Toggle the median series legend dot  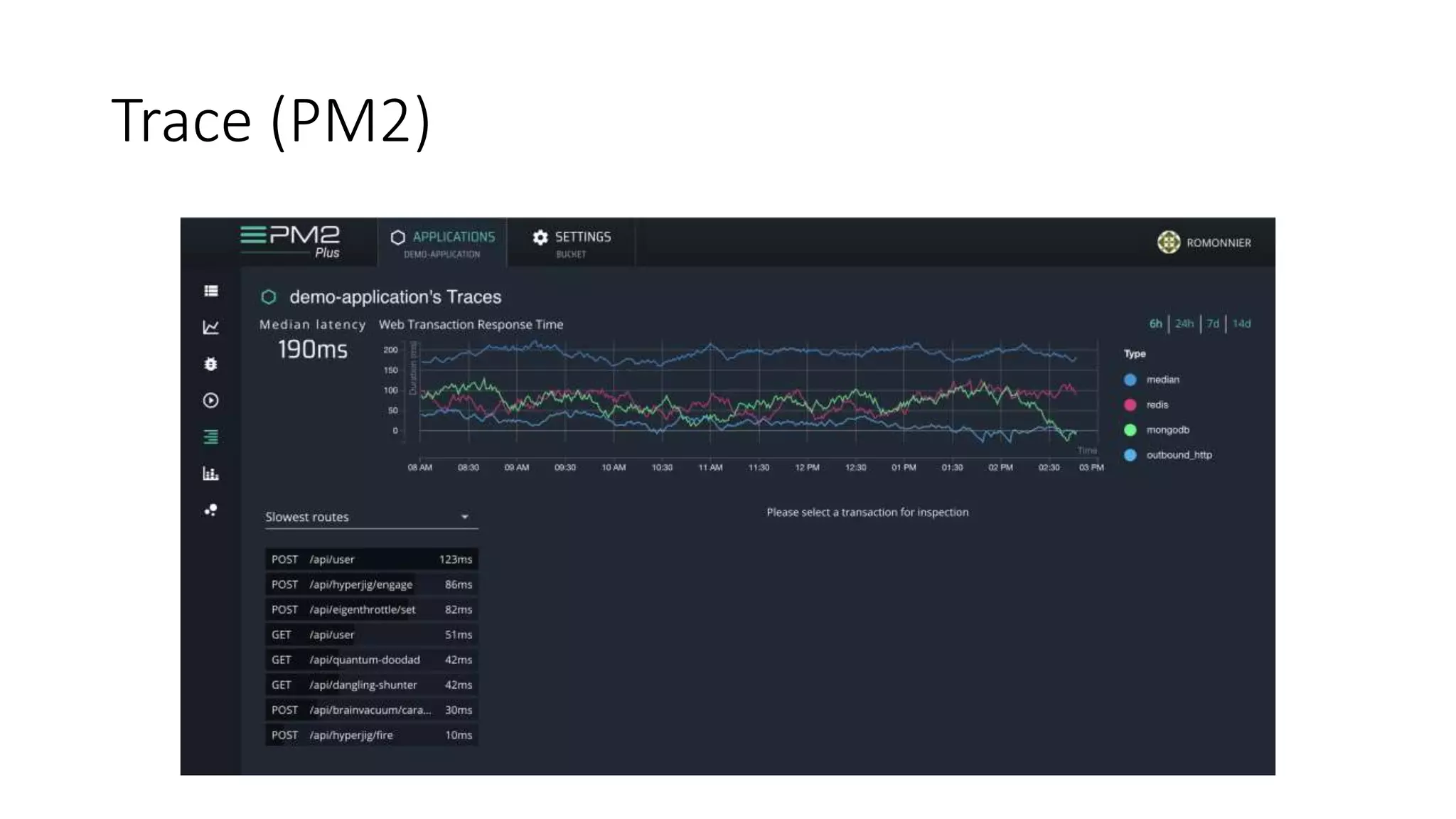click(x=1130, y=380)
